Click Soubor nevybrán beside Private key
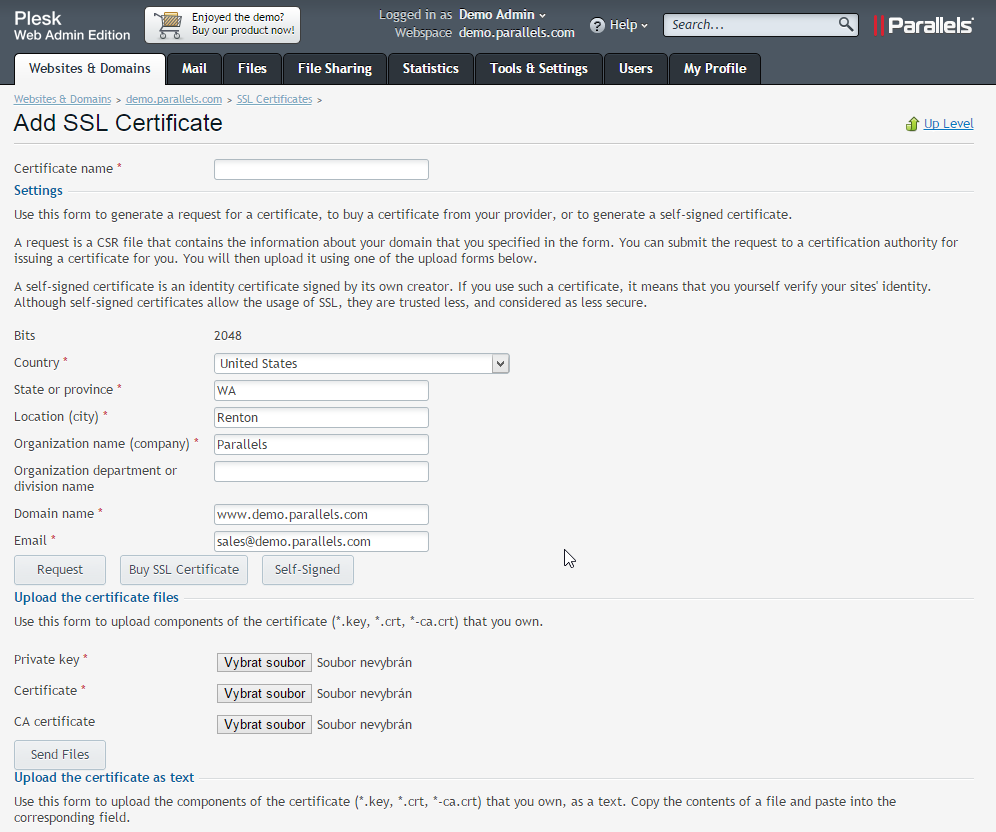 tap(364, 662)
